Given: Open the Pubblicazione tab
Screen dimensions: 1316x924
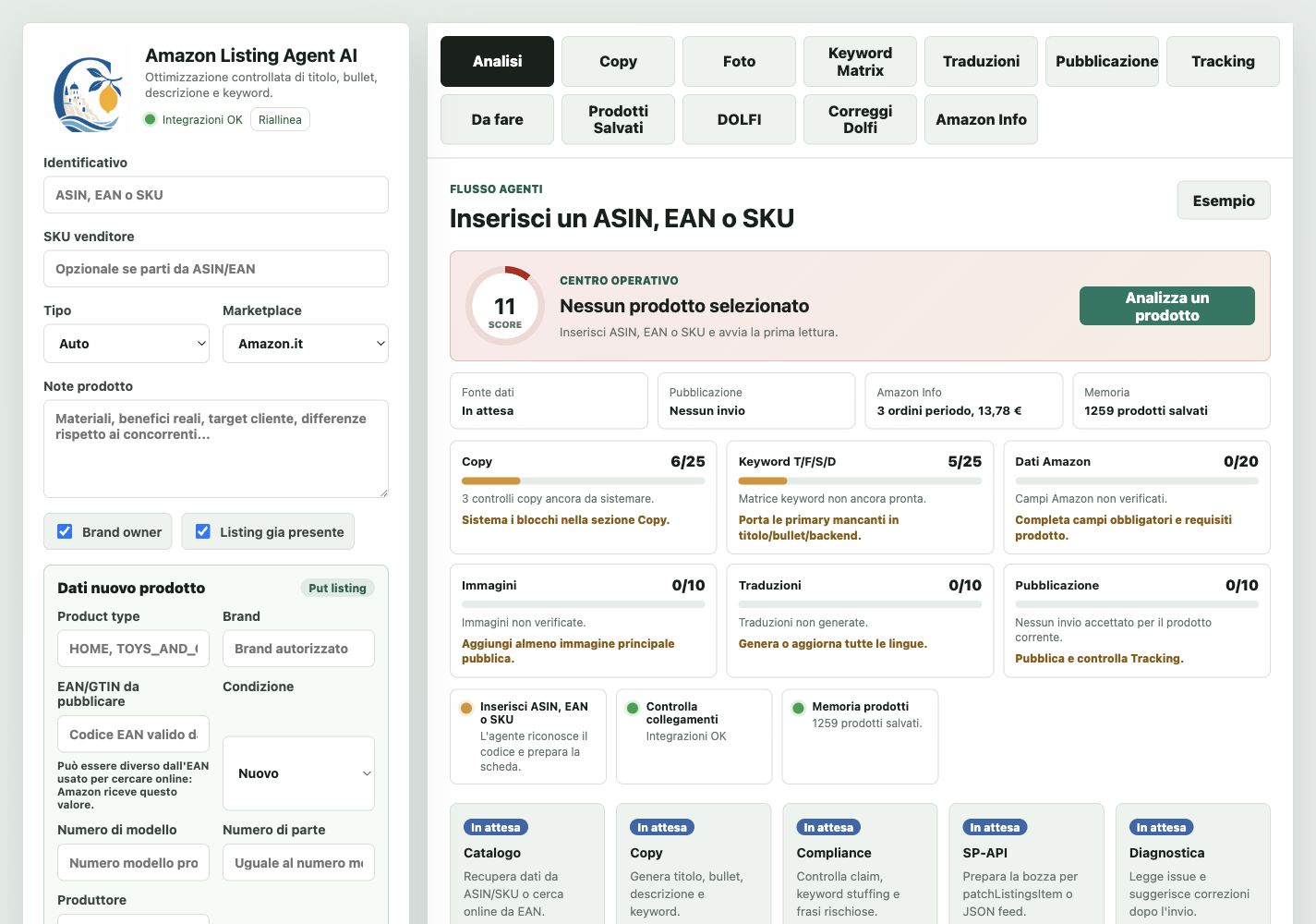Looking at the screenshot, I should [1102, 61].
